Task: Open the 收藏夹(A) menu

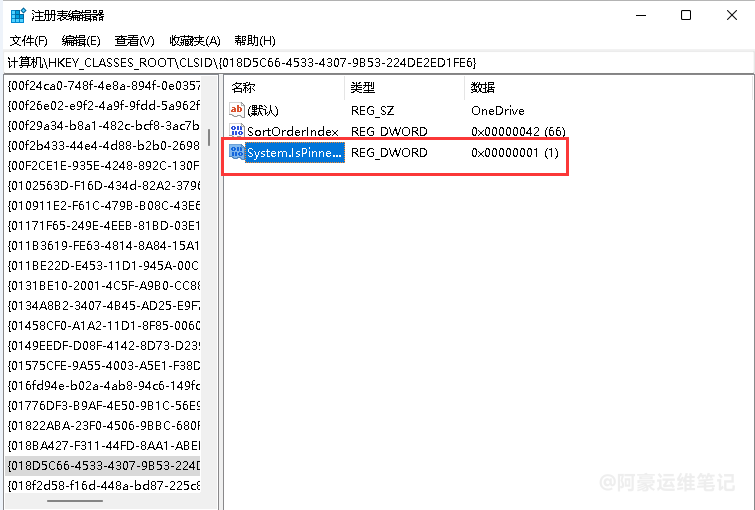Action: coord(194,41)
